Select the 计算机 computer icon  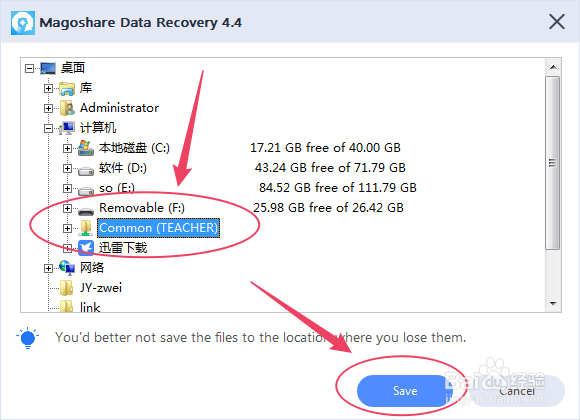click(67, 128)
